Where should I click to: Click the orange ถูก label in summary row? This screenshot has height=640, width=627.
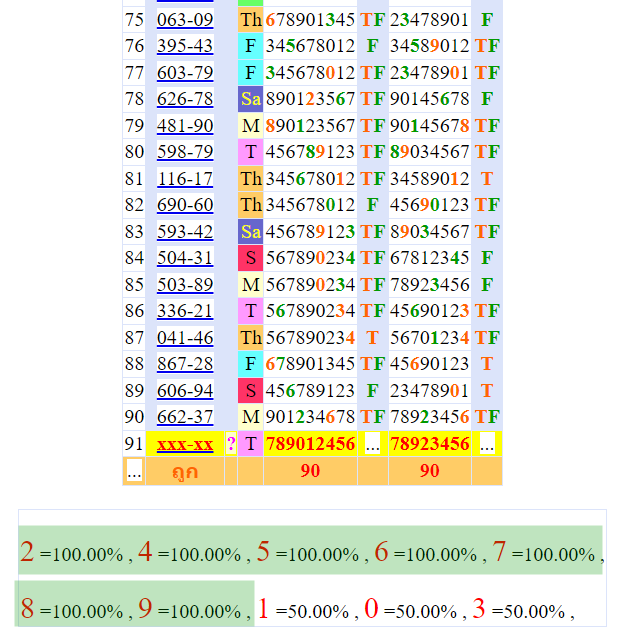pos(185,471)
